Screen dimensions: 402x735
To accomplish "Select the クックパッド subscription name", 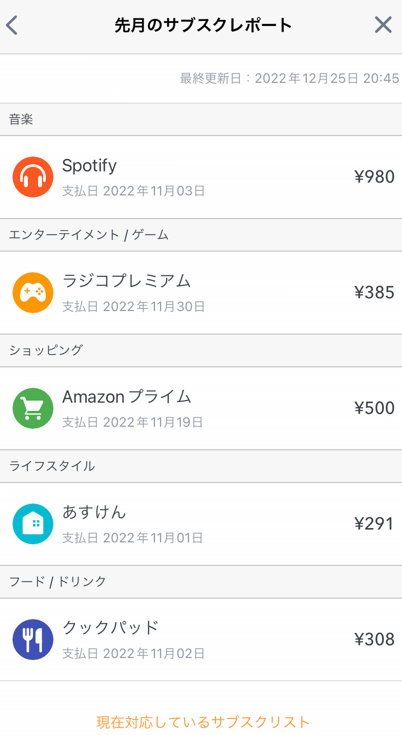I will pyautogui.click(x=110, y=628).
